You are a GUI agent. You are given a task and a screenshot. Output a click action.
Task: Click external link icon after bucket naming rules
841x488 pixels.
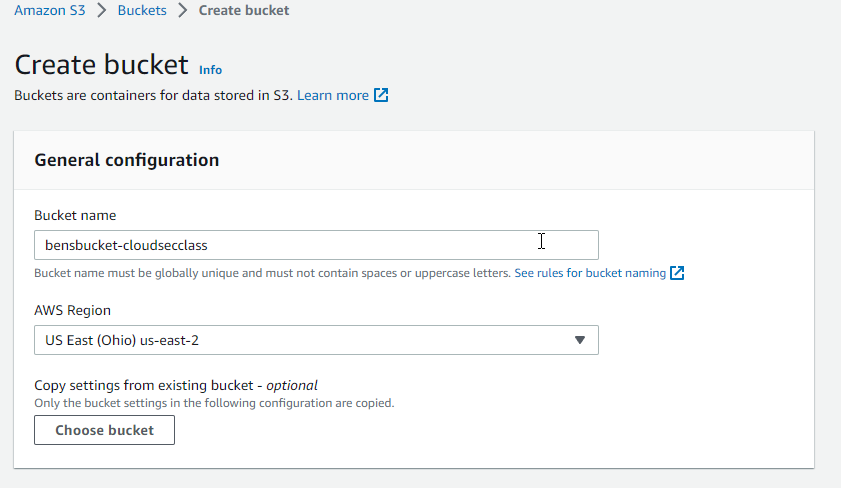pos(677,273)
